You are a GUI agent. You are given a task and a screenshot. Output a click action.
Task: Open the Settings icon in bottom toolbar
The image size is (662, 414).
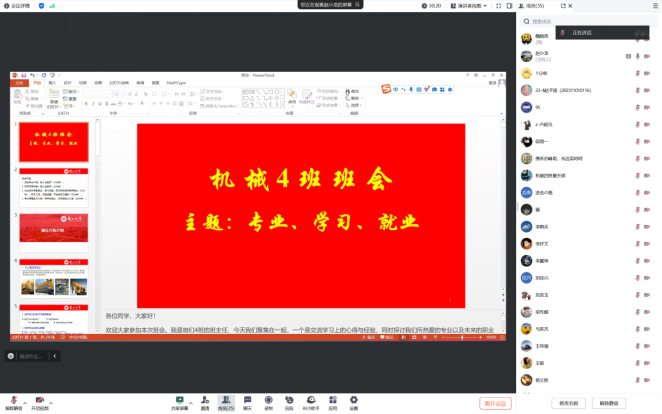point(353,402)
